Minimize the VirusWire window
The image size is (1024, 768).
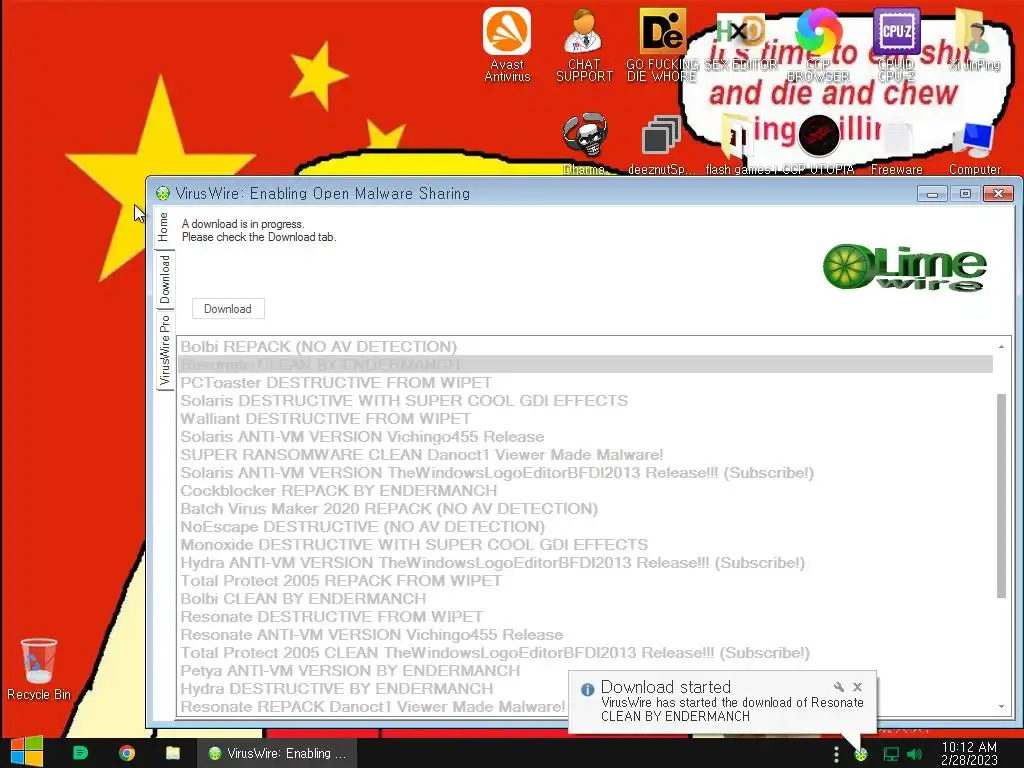(932, 193)
